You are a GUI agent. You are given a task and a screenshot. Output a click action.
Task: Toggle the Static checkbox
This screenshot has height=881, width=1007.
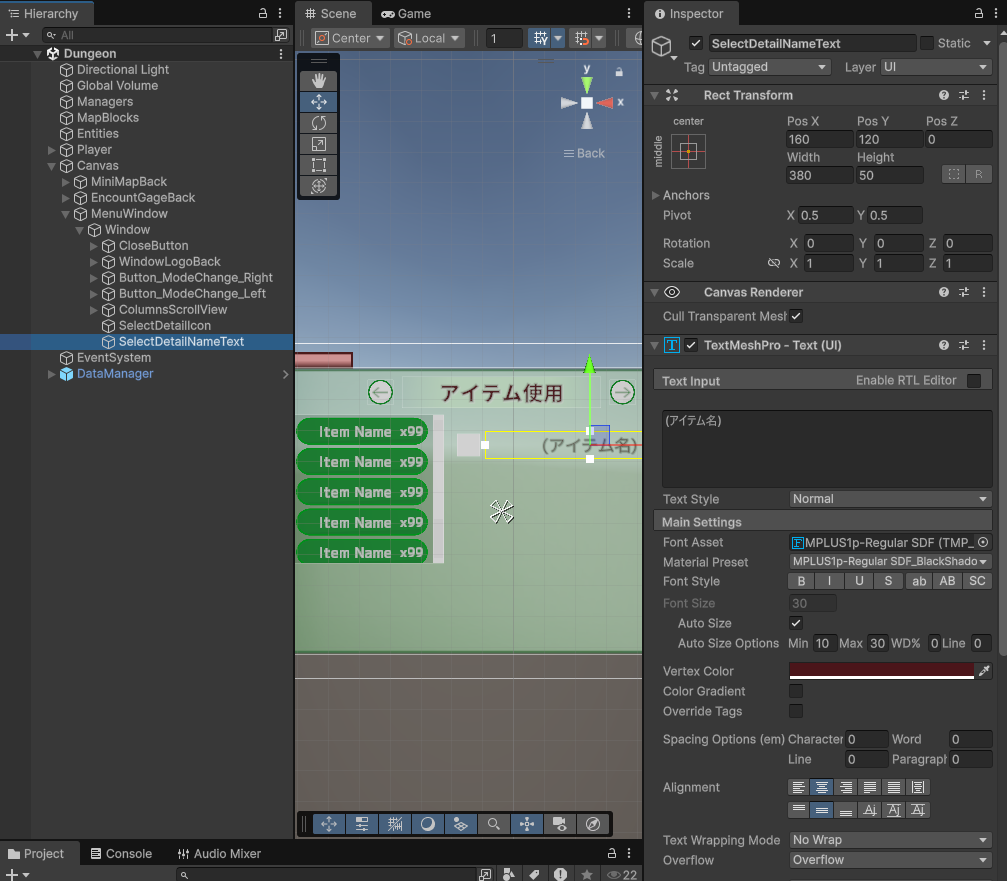(x=927, y=43)
